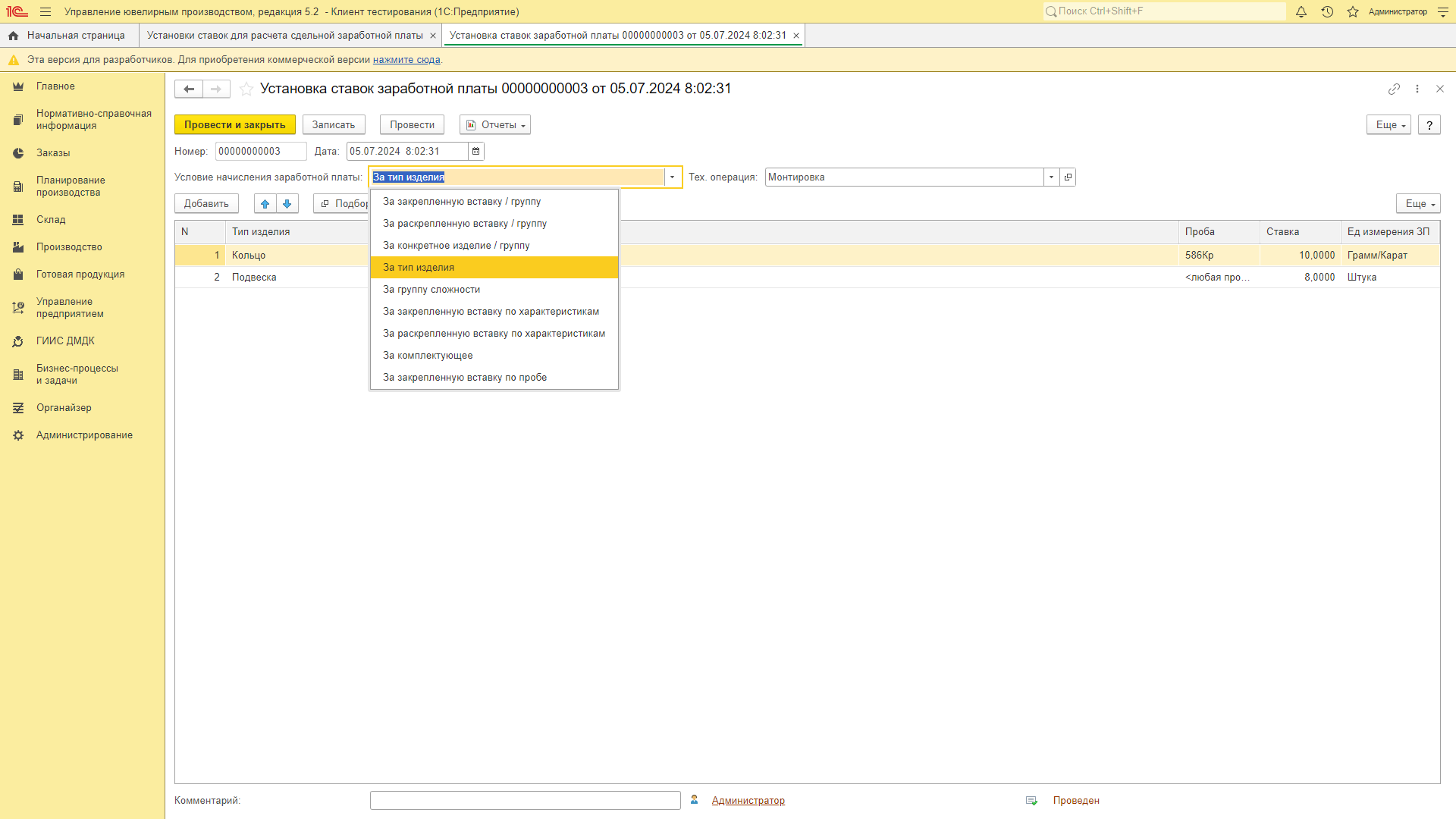Close the Установки ставок для расчета tab
Screen dimensions: 1456x819
pyautogui.click(x=433, y=36)
